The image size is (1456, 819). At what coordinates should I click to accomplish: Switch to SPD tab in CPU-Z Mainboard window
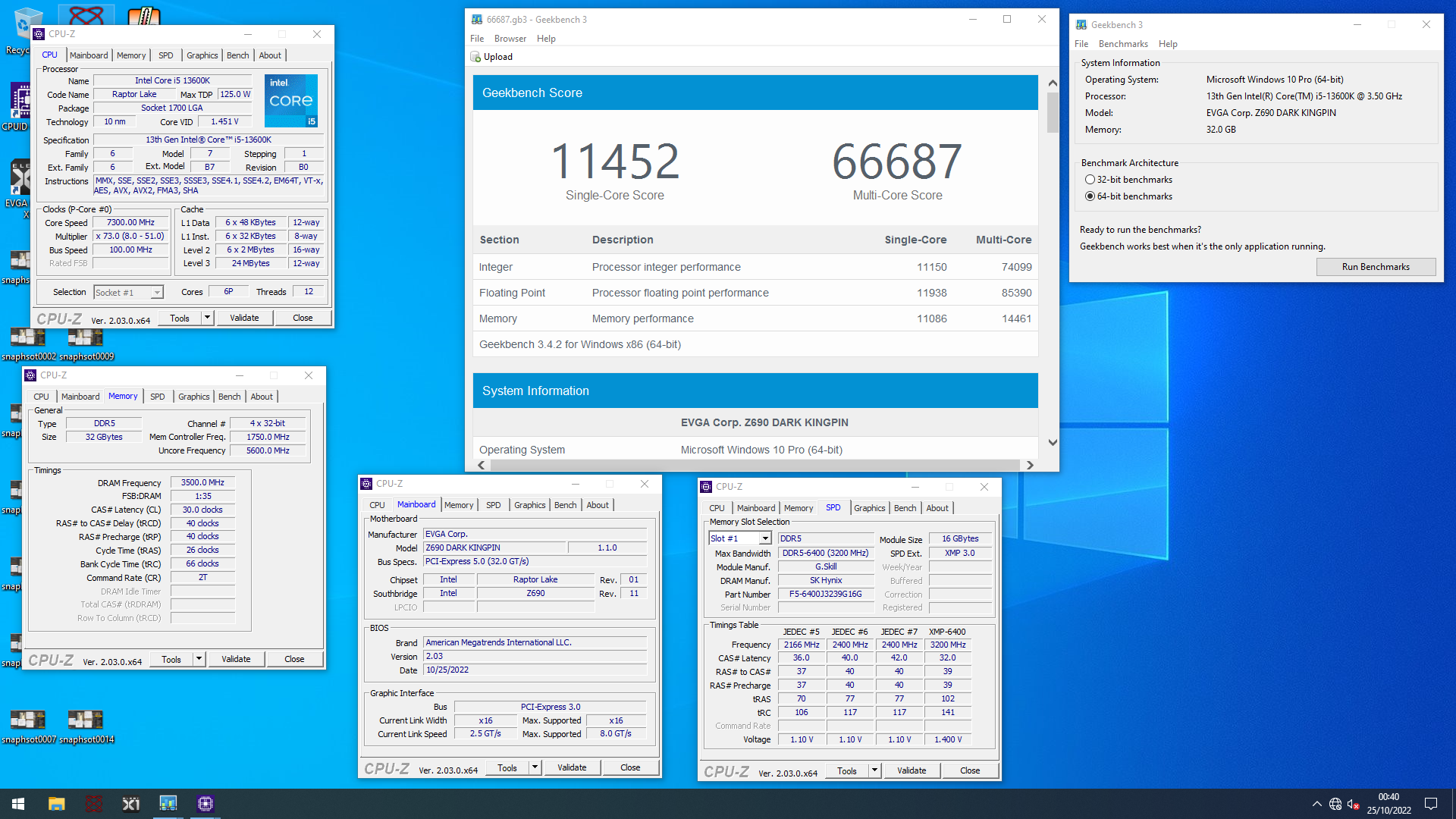[493, 505]
